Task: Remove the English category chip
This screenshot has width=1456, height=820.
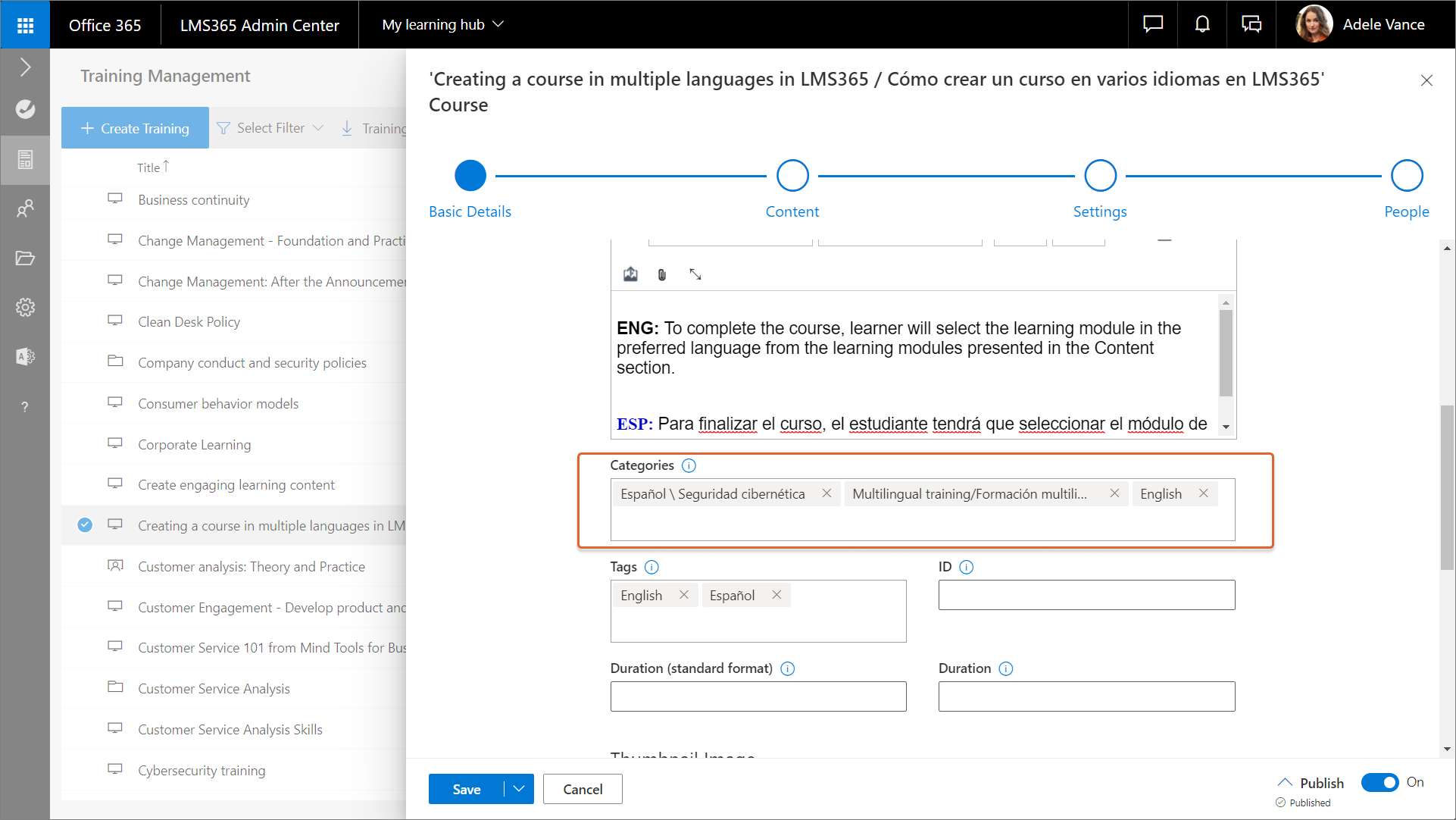Action: click(1203, 493)
